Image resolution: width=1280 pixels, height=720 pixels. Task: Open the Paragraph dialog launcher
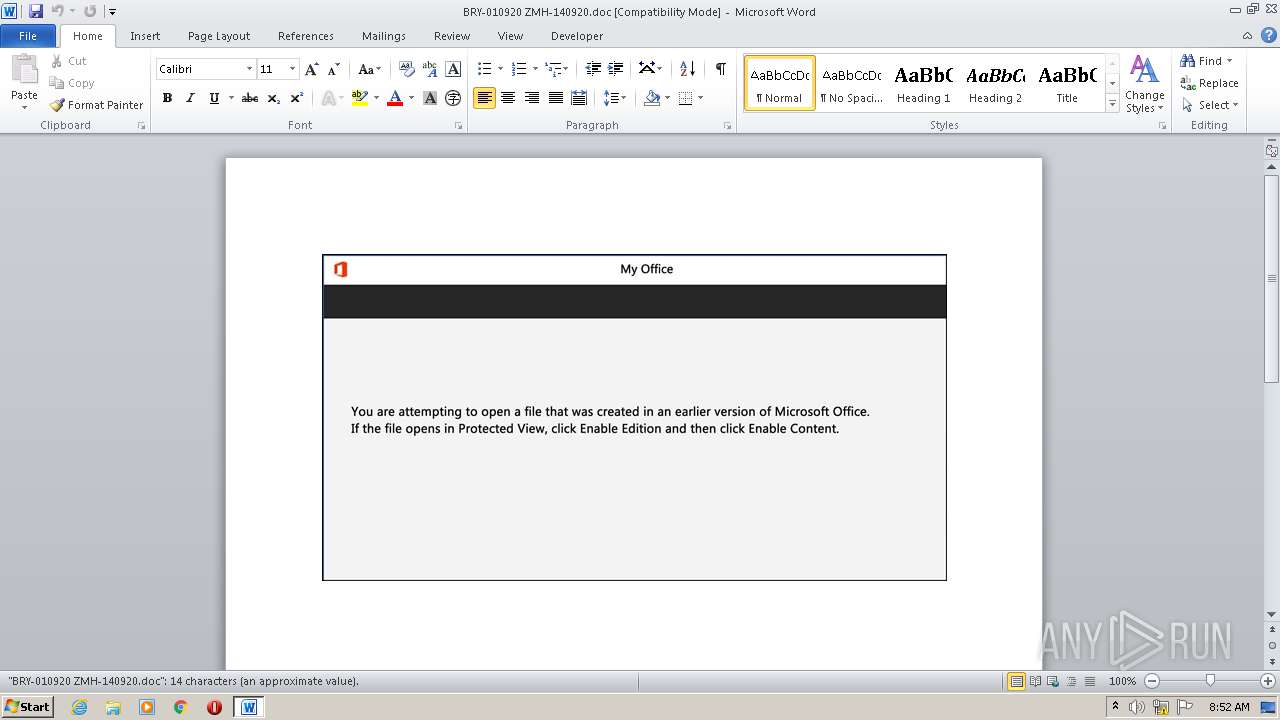(727, 126)
